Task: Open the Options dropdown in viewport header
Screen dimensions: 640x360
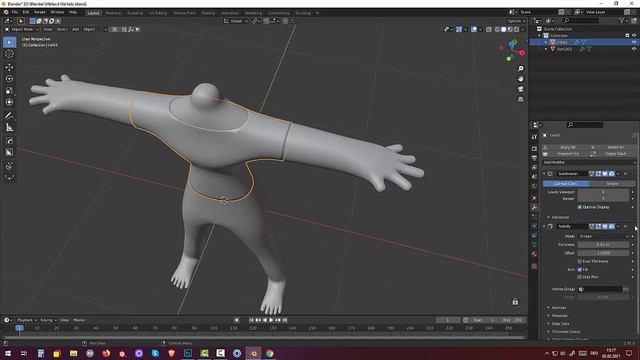Action: point(516,21)
